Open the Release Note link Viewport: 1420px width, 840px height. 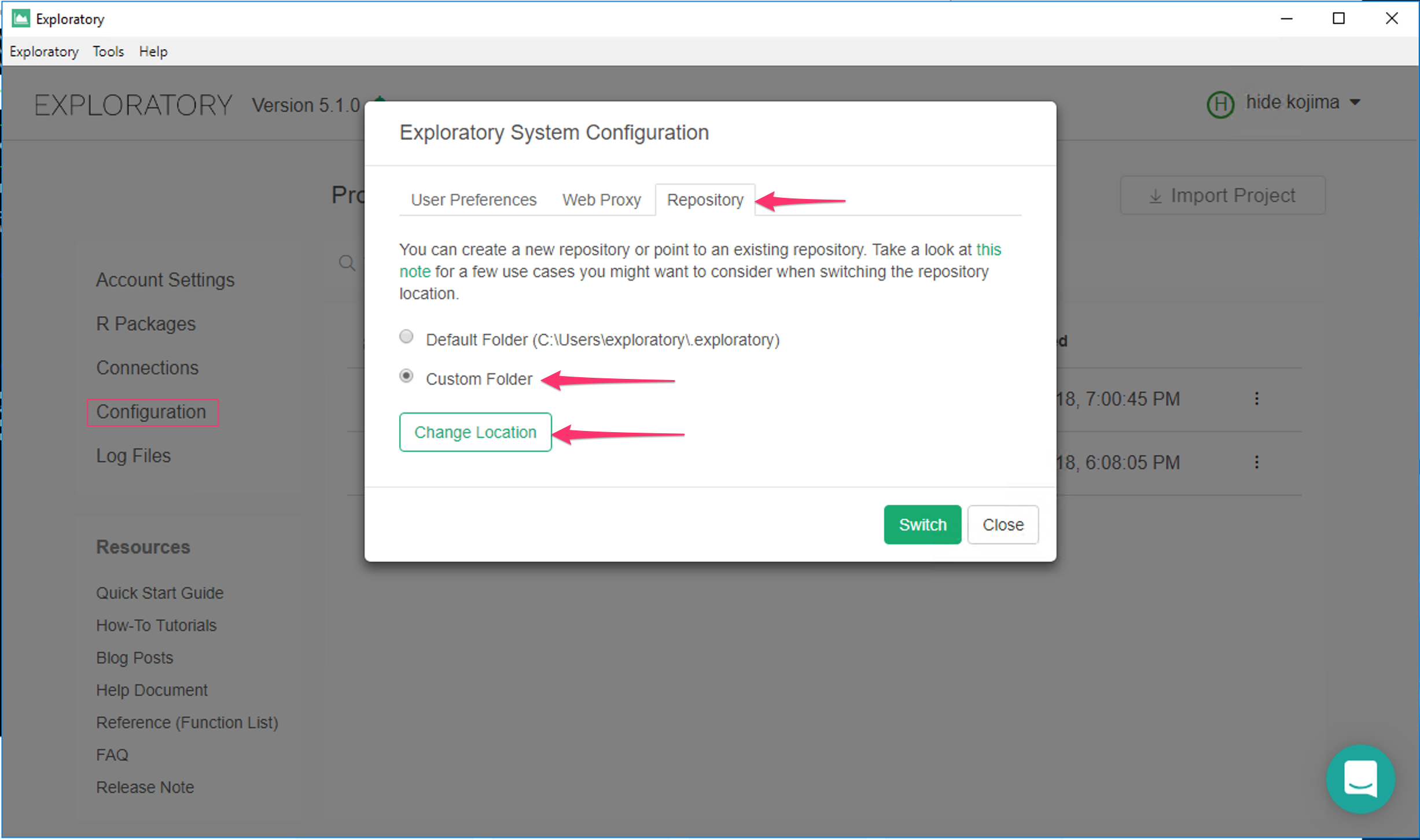[145, 787]
